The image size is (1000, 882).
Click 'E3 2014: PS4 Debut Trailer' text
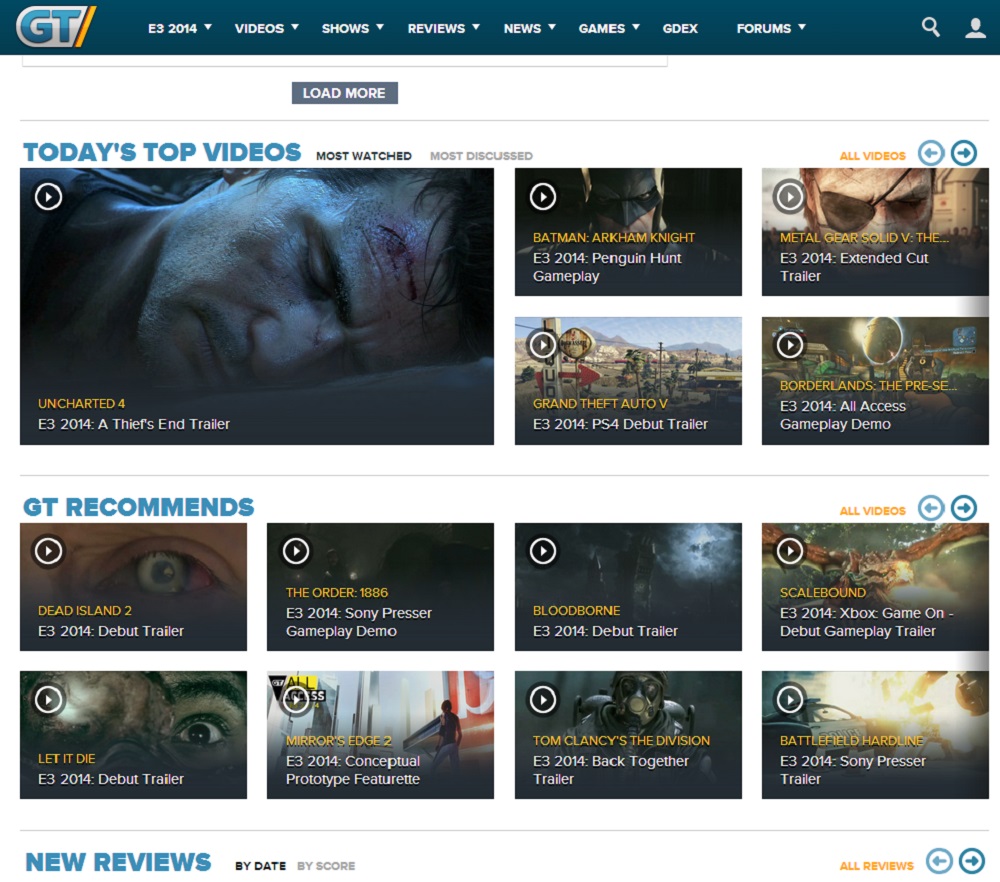(620, 424)
